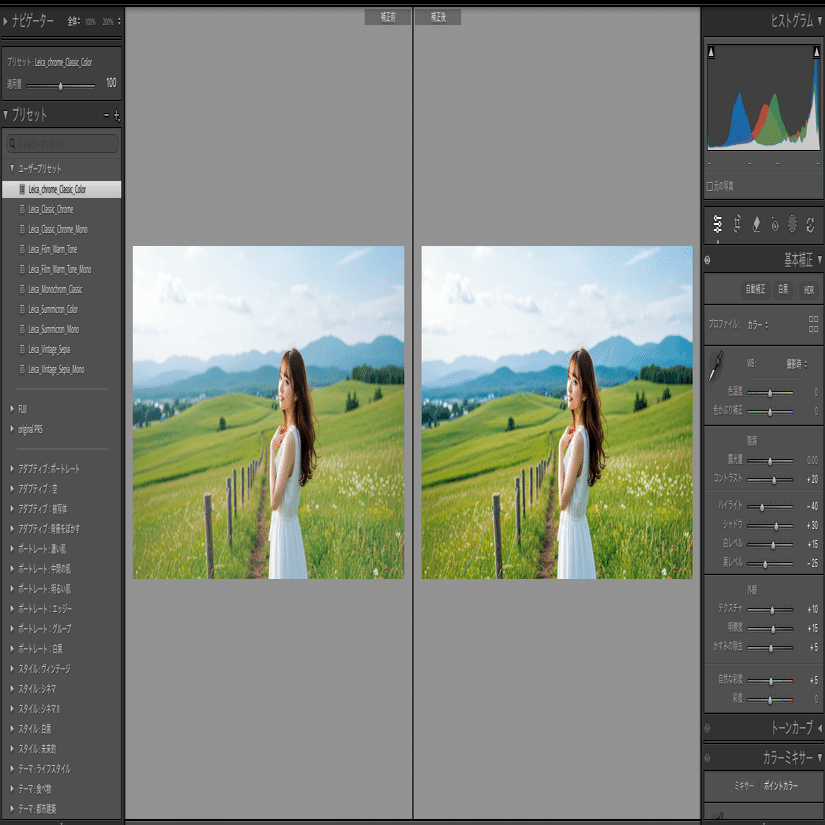Expand the ポートレート:白黒 preset group
Viewport: 825px width, 825px height.
tap(12, 648)
